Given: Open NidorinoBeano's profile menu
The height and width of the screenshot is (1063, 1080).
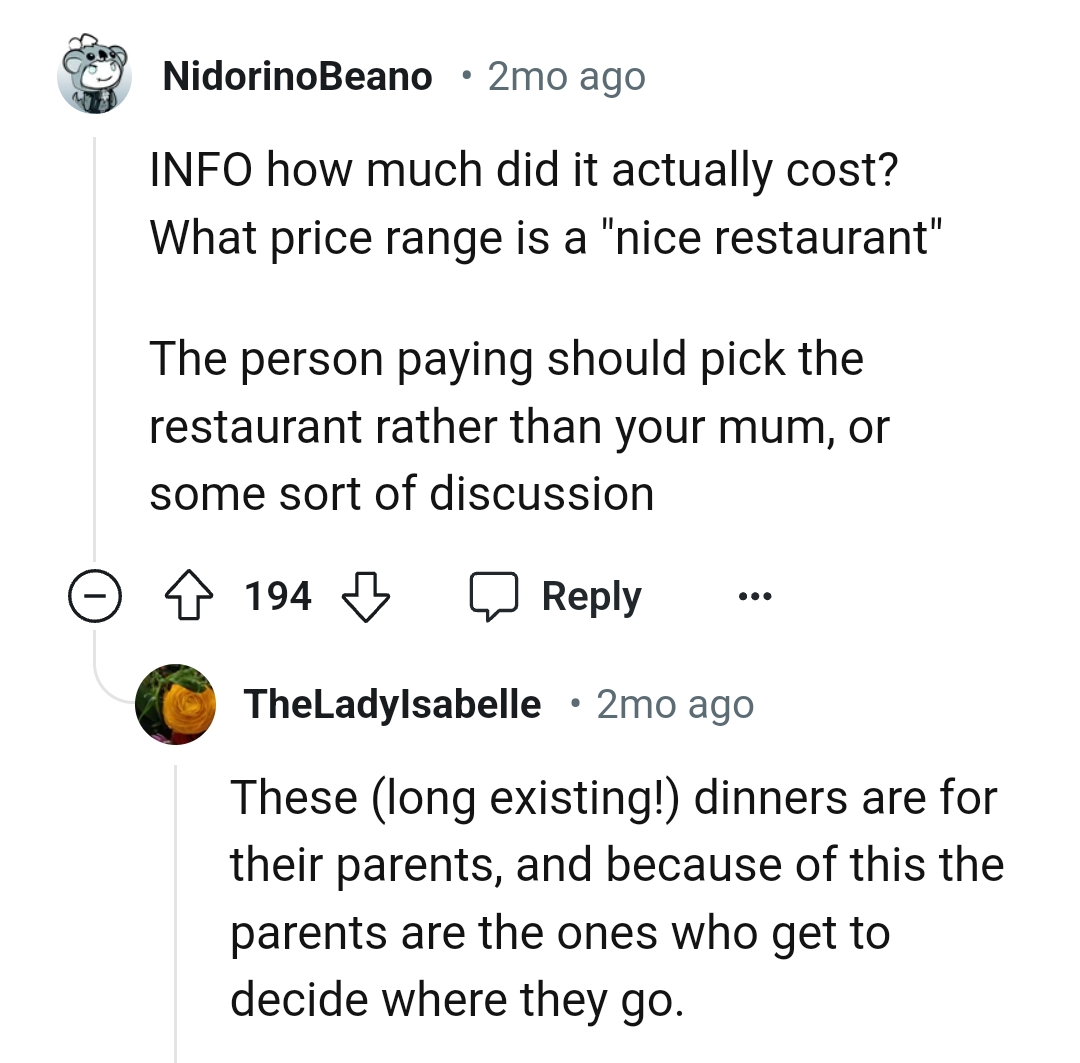Looking at the screenshot, I should tap(296, 75).
